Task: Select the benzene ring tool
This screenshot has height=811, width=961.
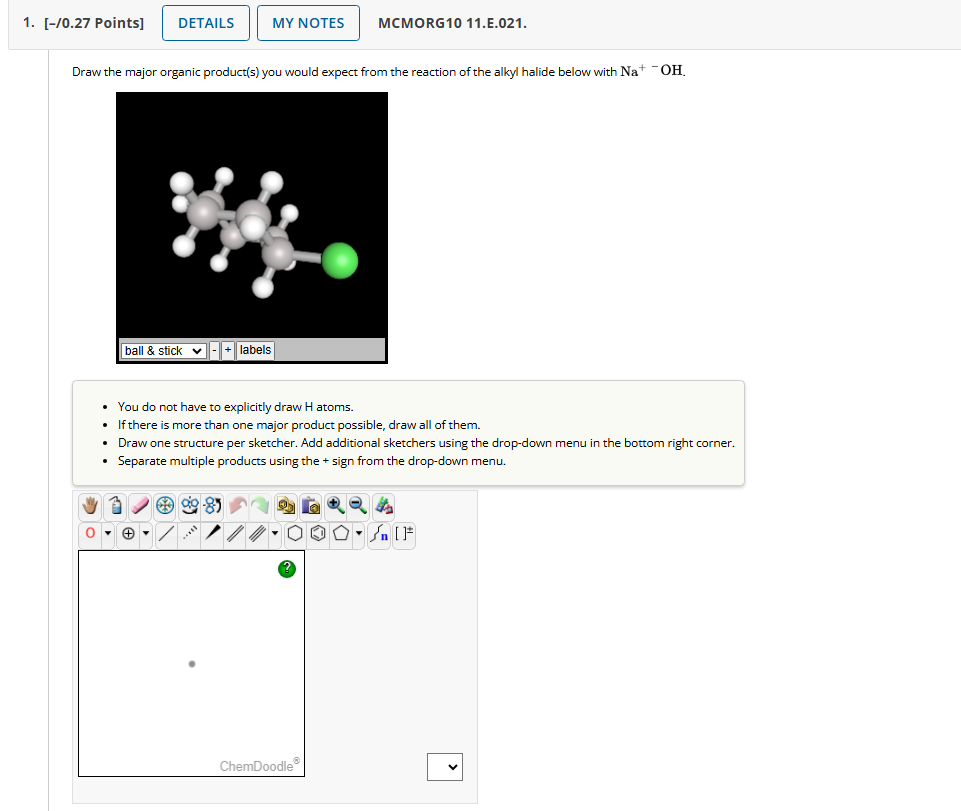Action: pos(317,534)
